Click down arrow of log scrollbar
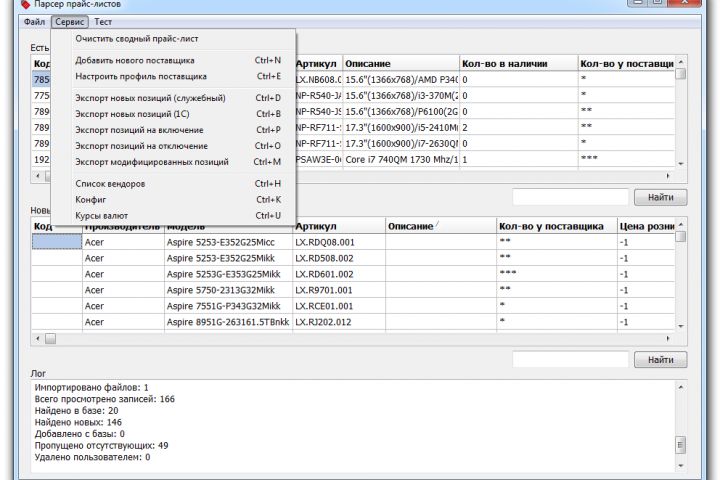Viewport: 720px width, 480px height. click(x=681, y=466)
